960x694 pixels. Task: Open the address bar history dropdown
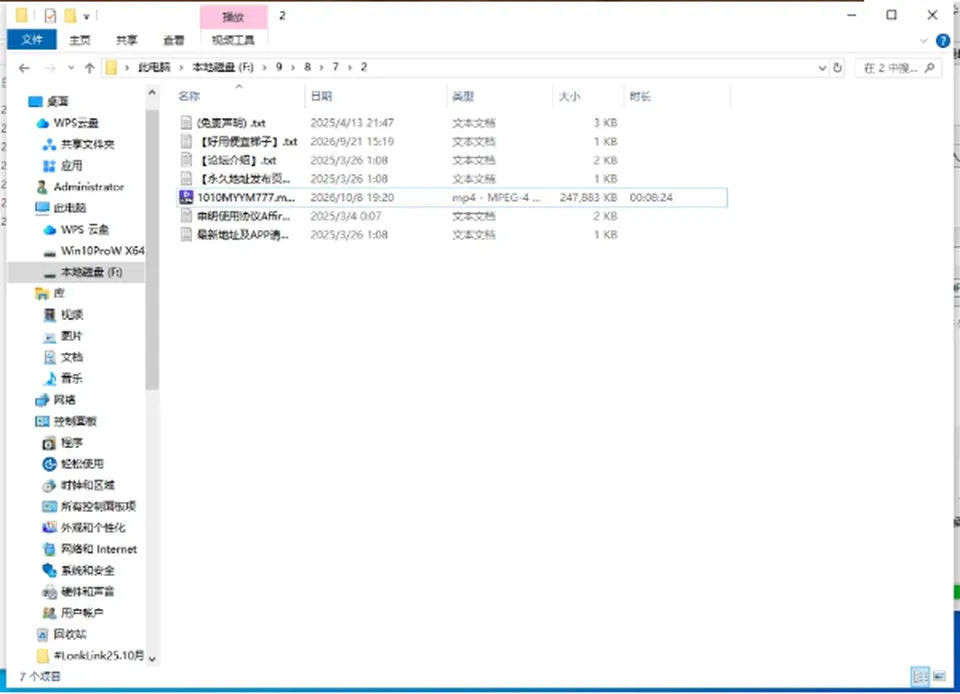[x=822, y=68]
